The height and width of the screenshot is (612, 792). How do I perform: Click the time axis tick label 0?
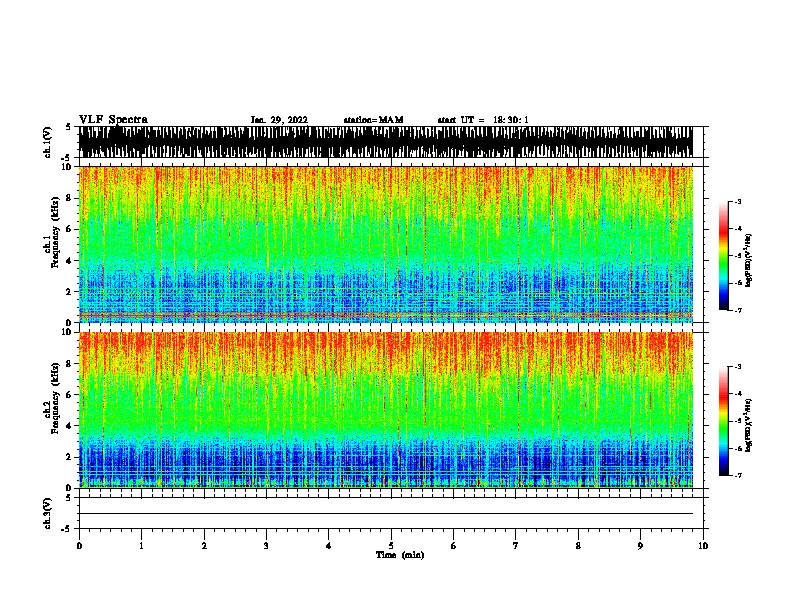[79, 546]
